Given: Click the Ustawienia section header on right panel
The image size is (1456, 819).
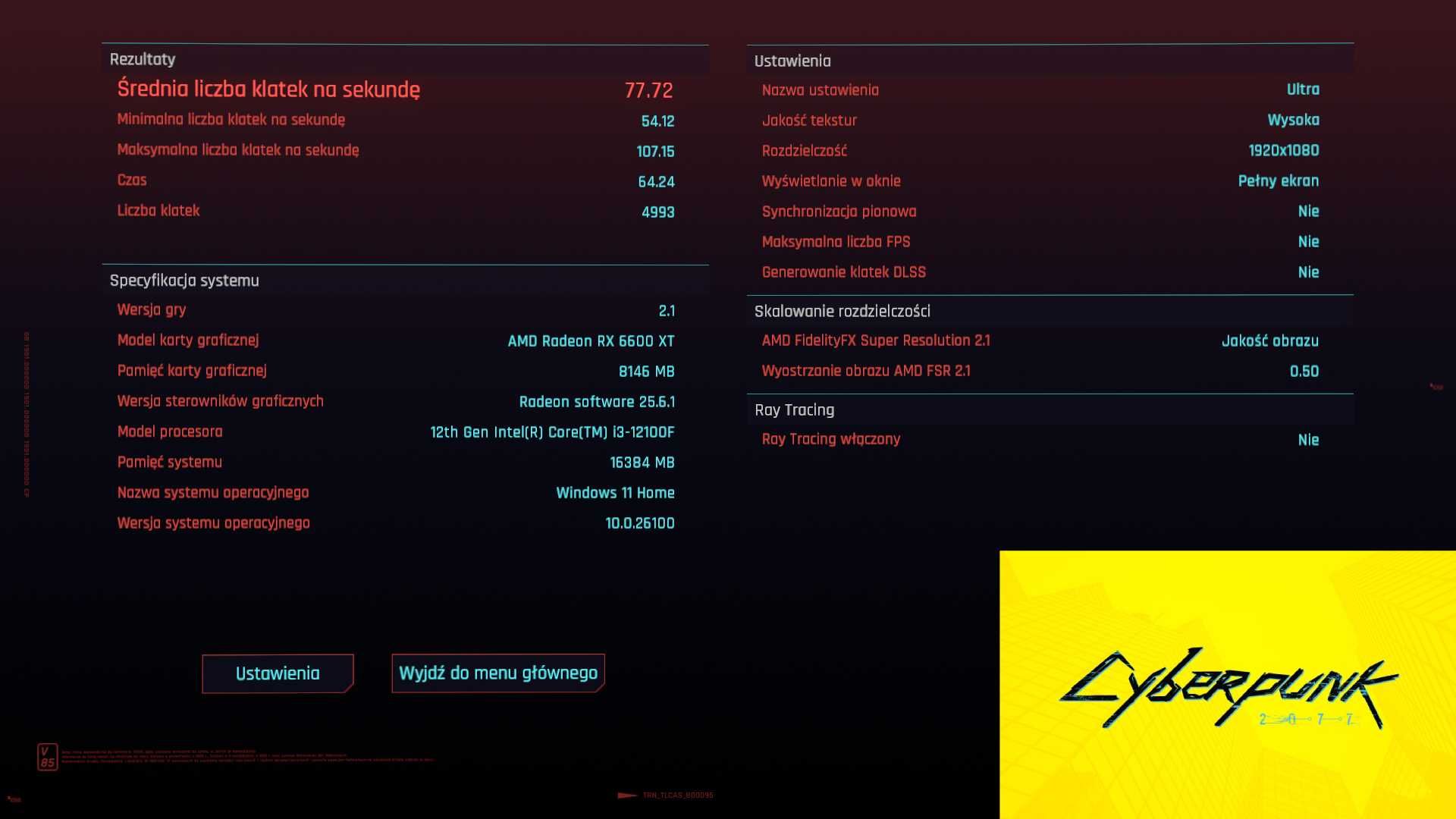Looking at the screenshot, I should coord(792,61).
